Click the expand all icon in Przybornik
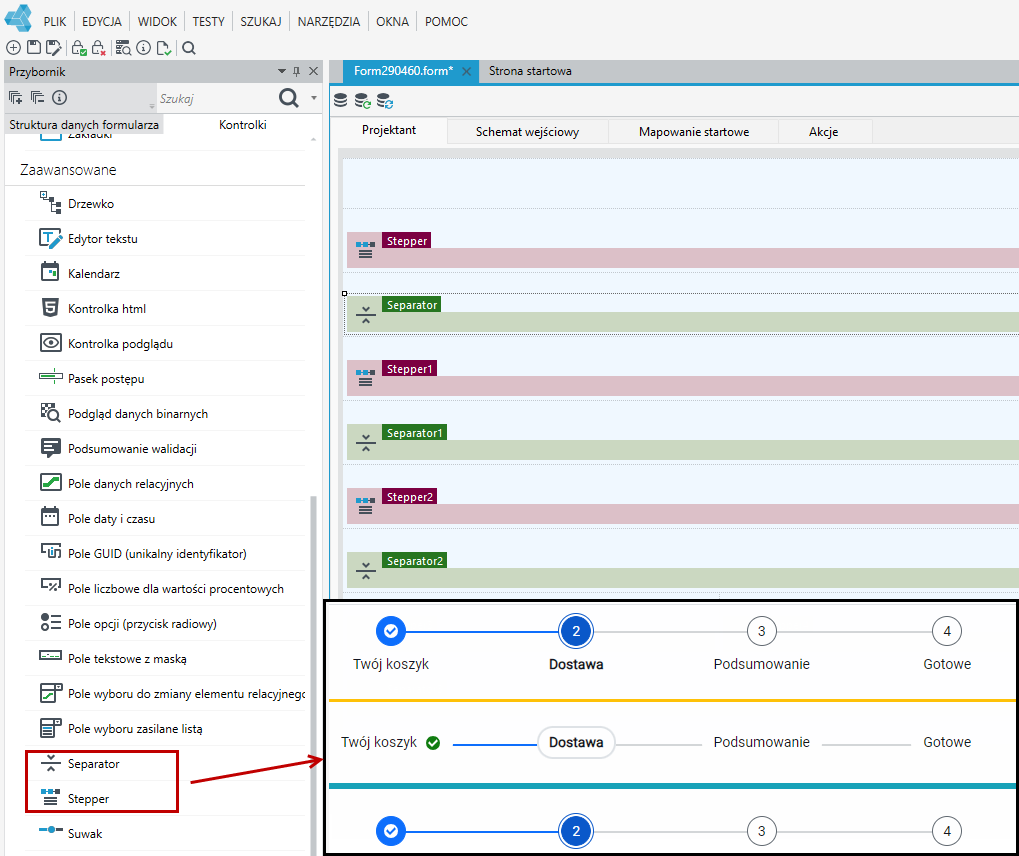Screen dimensions: 1019x856 pos(16,97)
